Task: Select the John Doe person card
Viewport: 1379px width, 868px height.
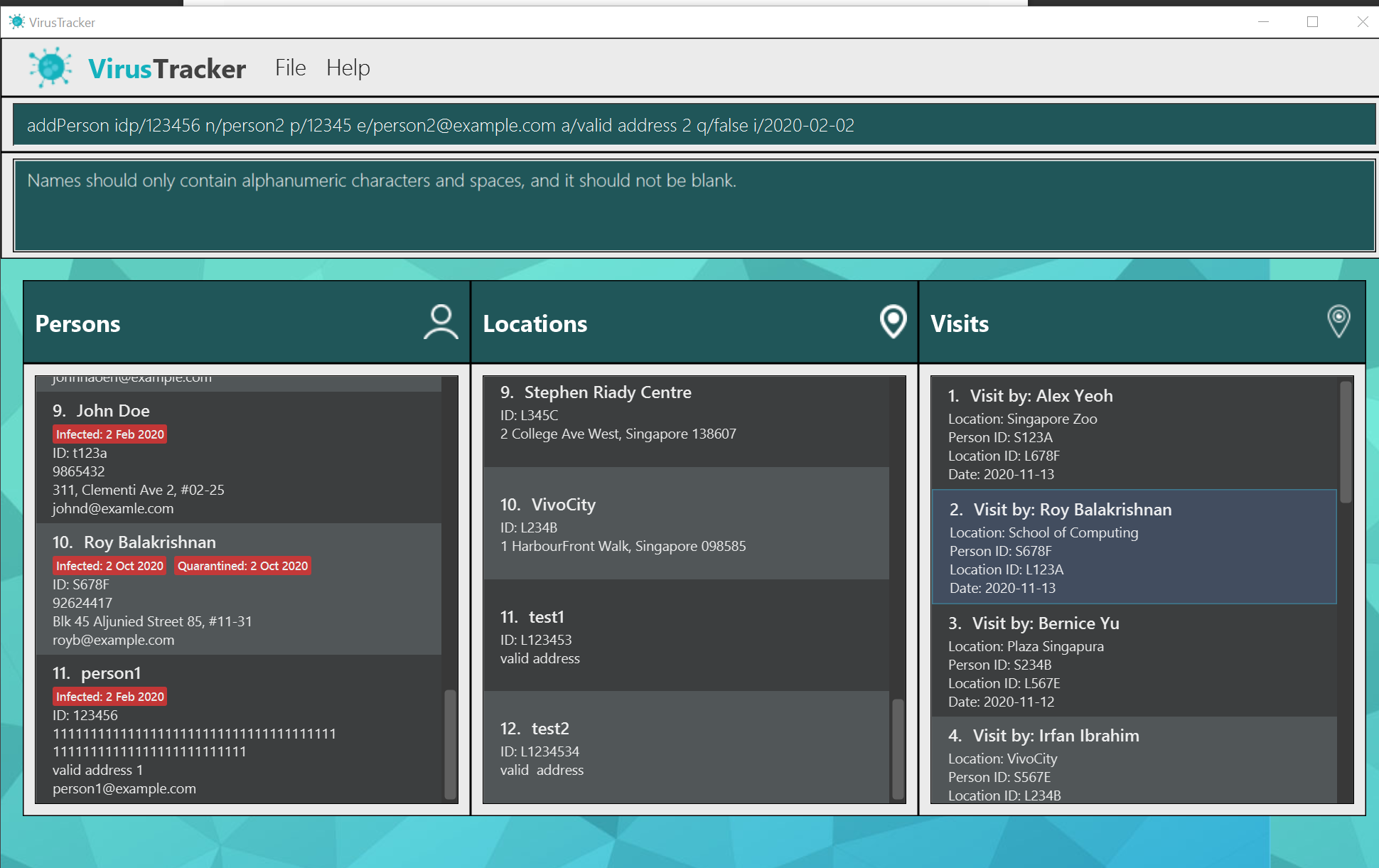Action: 238,459
